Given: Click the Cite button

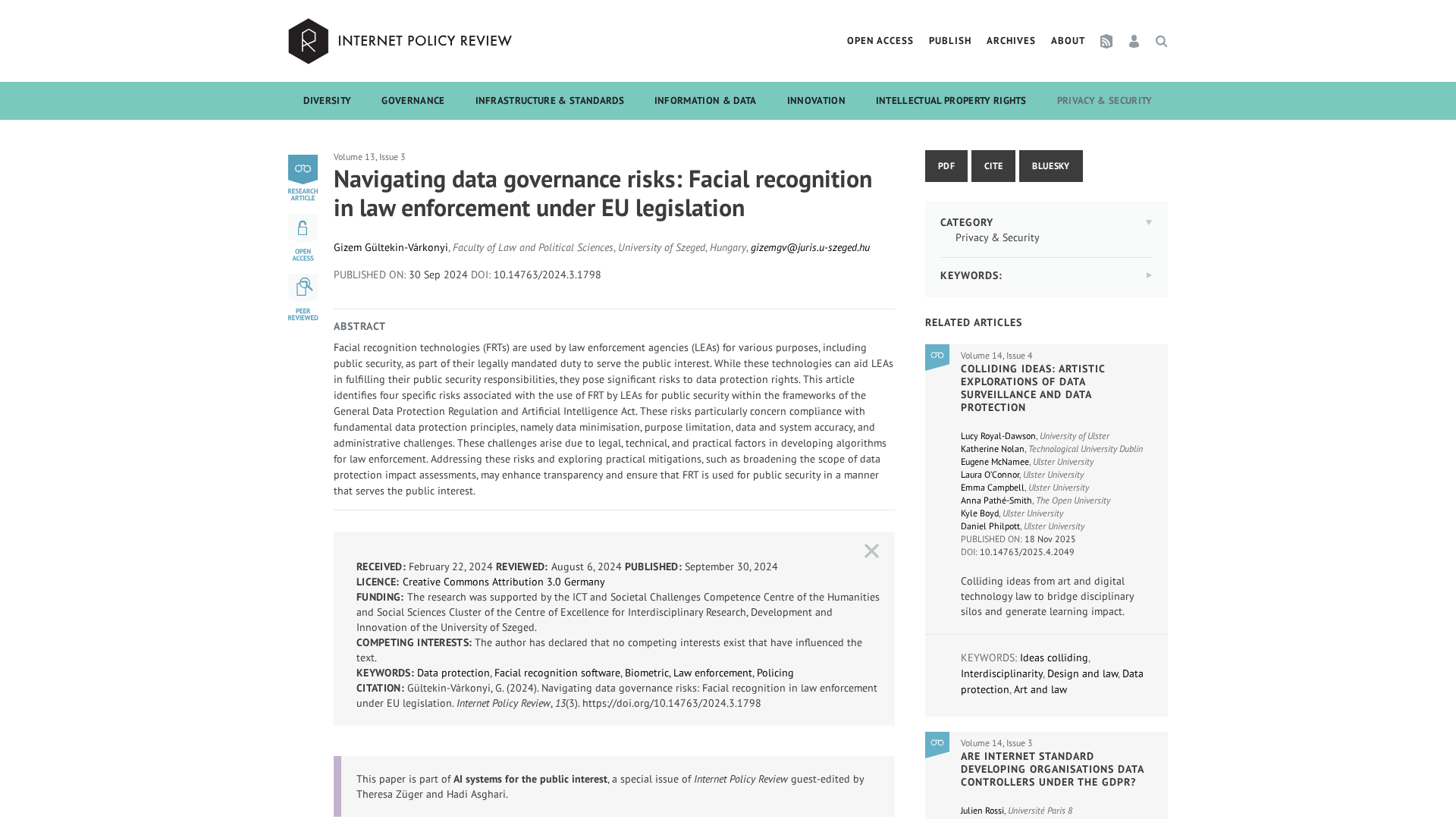Looking at the screenshot, I should [993, 166].
